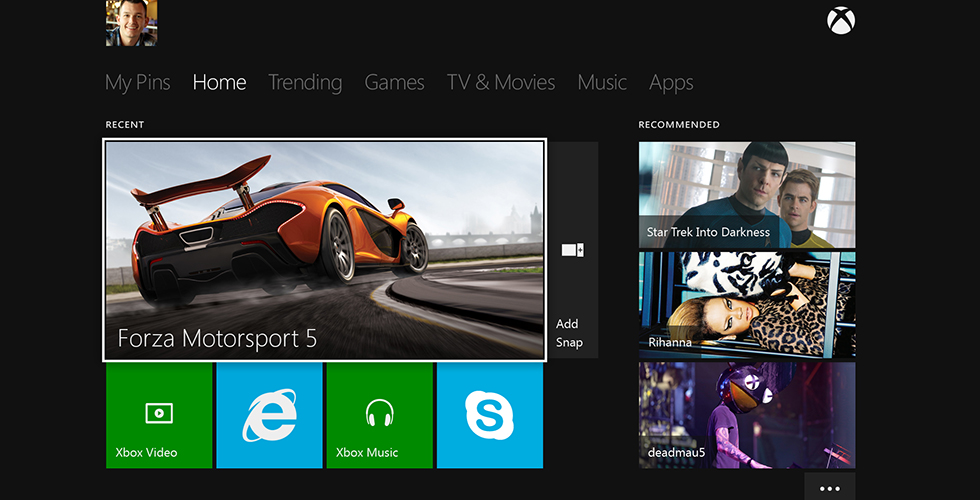Viewport: 980px width, 500px height.
Task: Open the Games tab
Action: pos(394,83)
